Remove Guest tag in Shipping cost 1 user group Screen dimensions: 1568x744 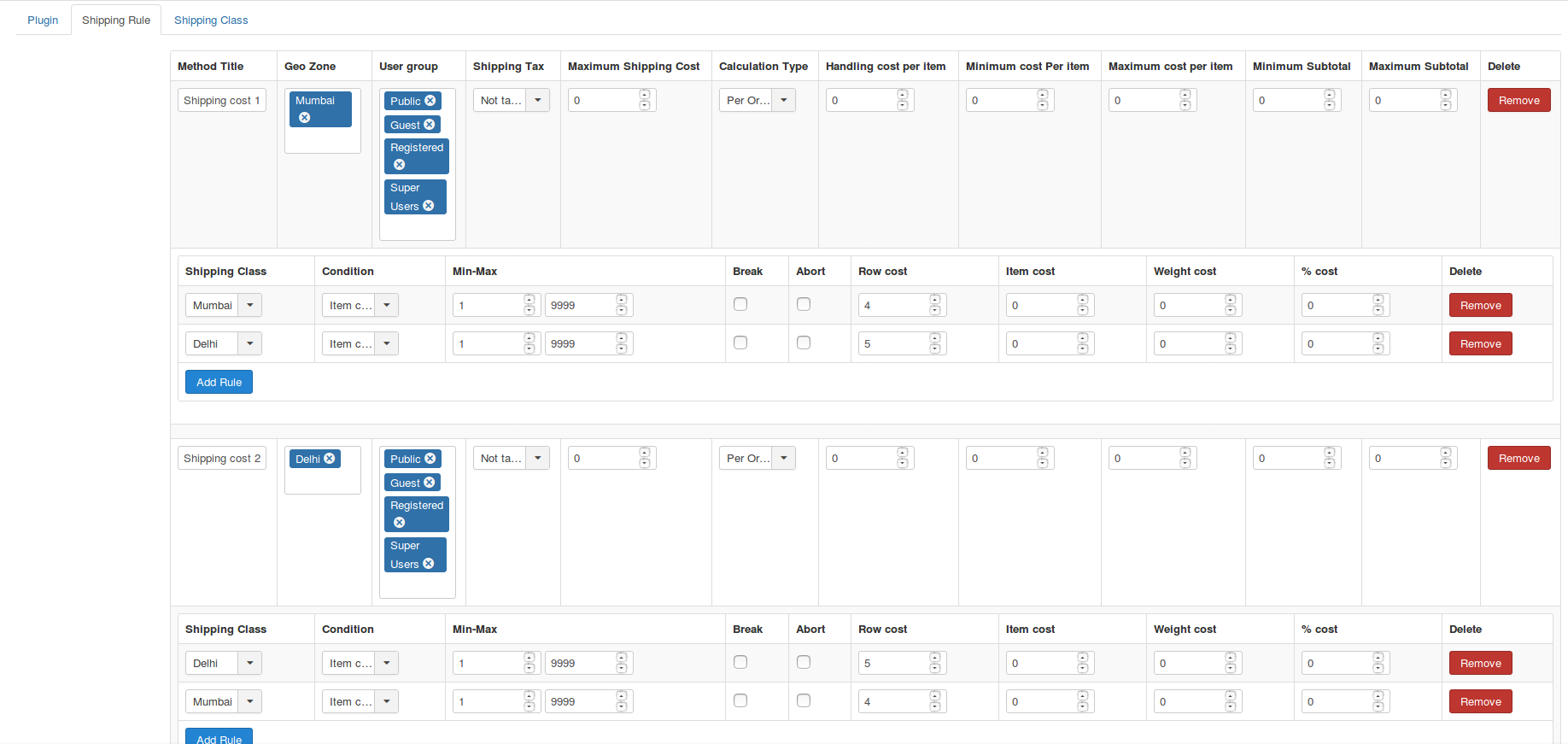click(430, 125)
